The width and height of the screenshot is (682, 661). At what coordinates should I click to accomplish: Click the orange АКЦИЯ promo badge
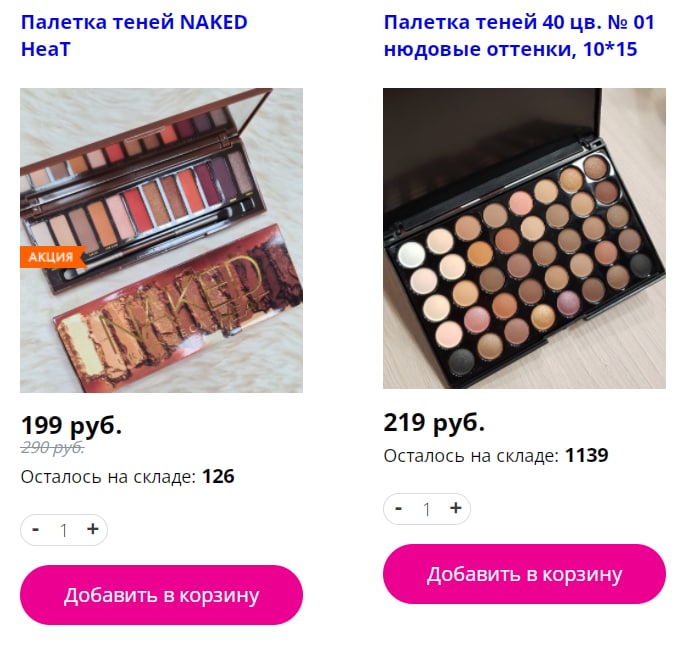click(52, 257)
